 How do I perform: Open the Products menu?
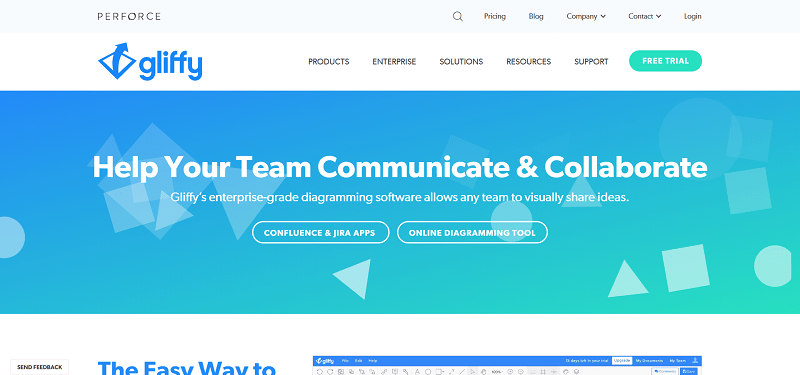(329, 62)
